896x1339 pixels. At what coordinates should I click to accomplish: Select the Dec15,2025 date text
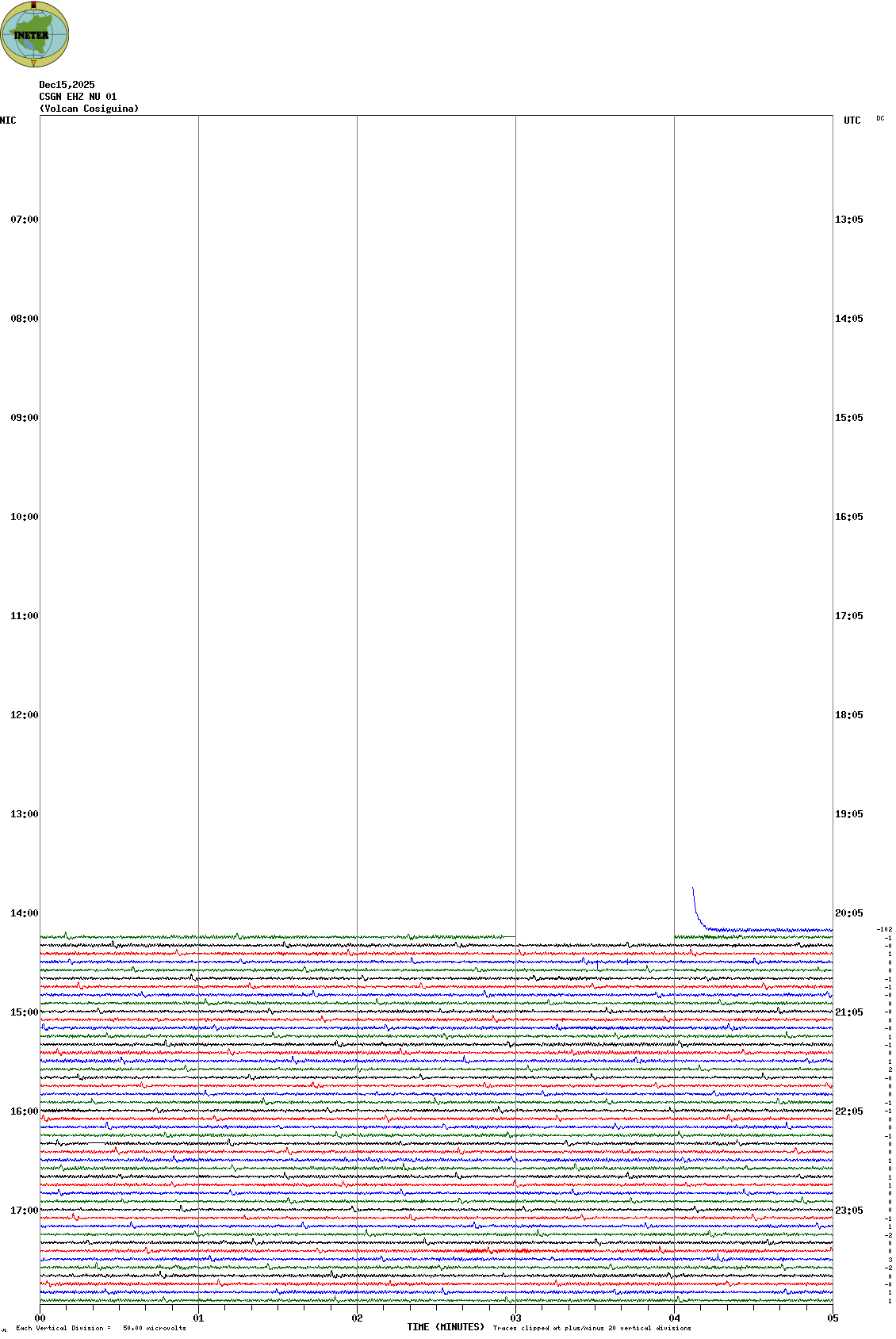67,85
